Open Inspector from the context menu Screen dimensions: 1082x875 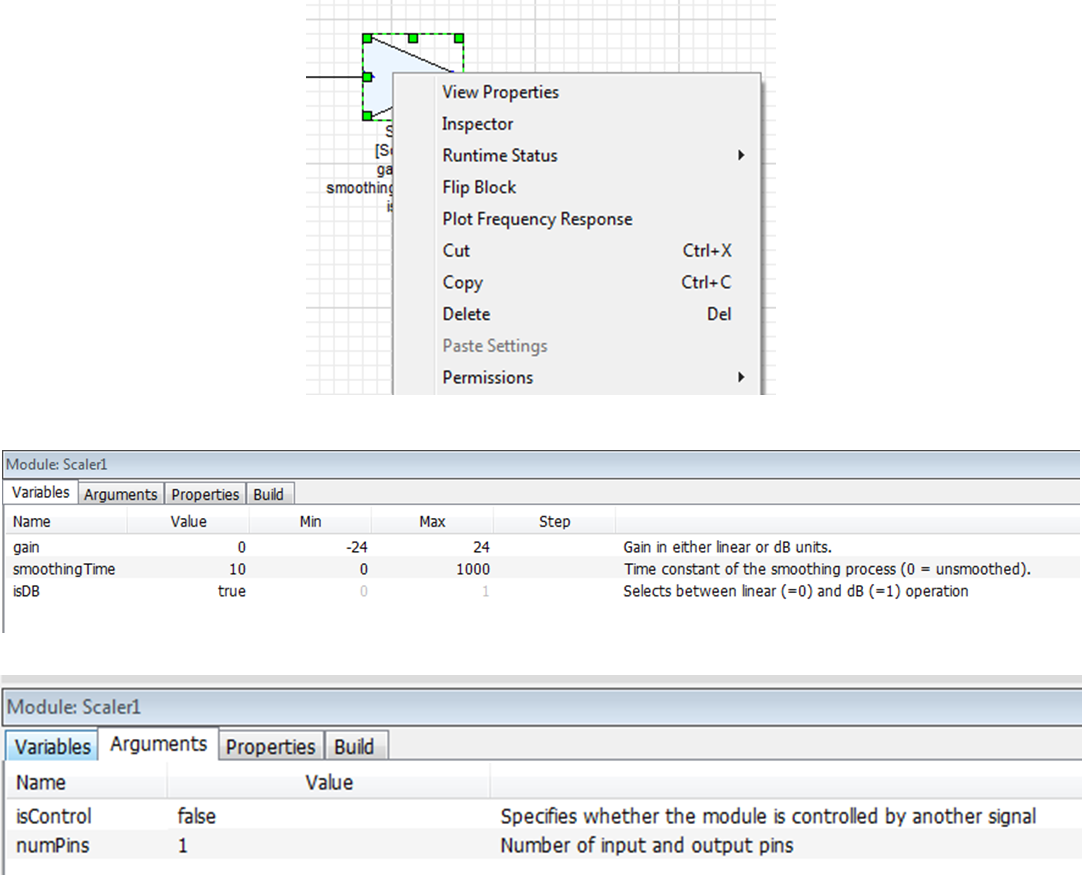tap(477, 124)
